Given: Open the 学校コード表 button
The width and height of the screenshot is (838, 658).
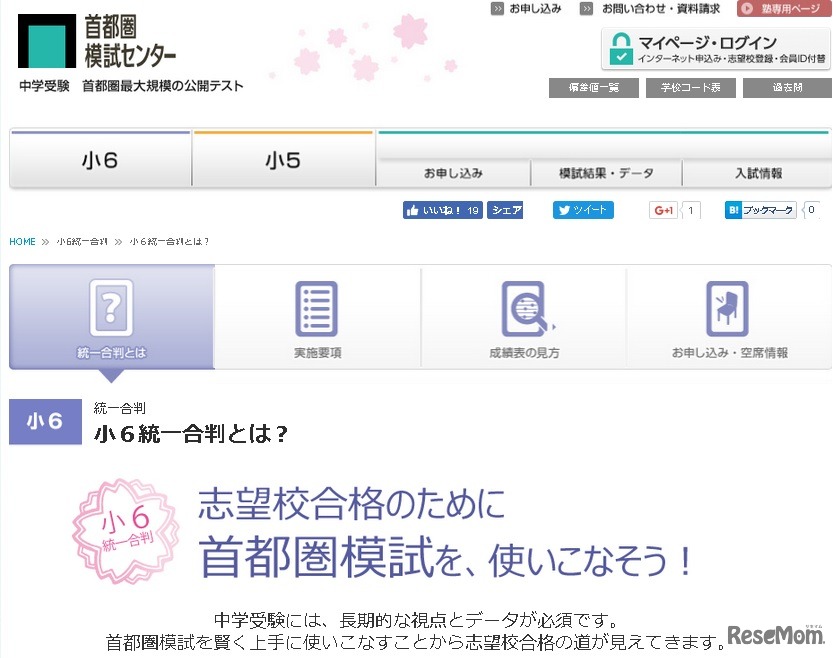Looking at the screenshot, I should [690, 88].
